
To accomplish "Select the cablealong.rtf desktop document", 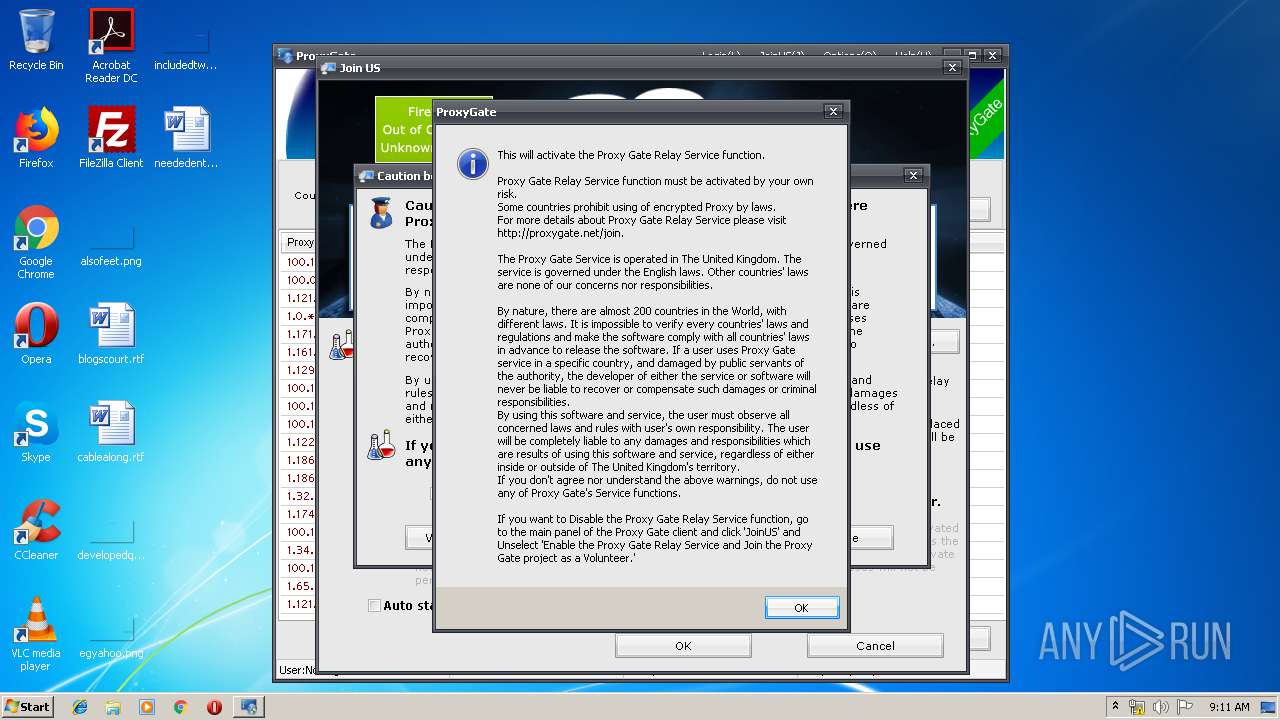I will [111, 432].
